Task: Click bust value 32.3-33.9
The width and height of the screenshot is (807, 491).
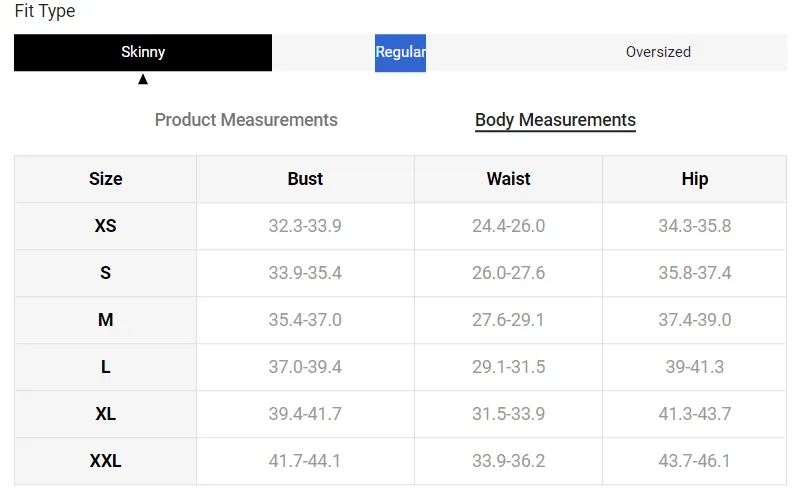Action: 305,226
